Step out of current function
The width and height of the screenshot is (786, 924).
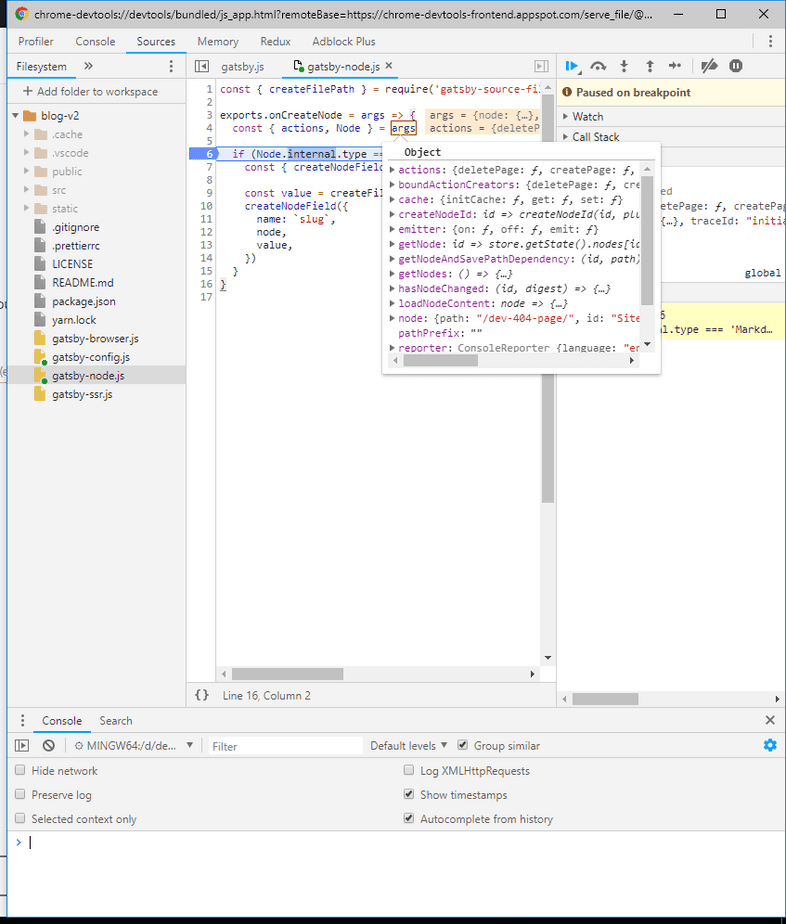tap(649, 66)
